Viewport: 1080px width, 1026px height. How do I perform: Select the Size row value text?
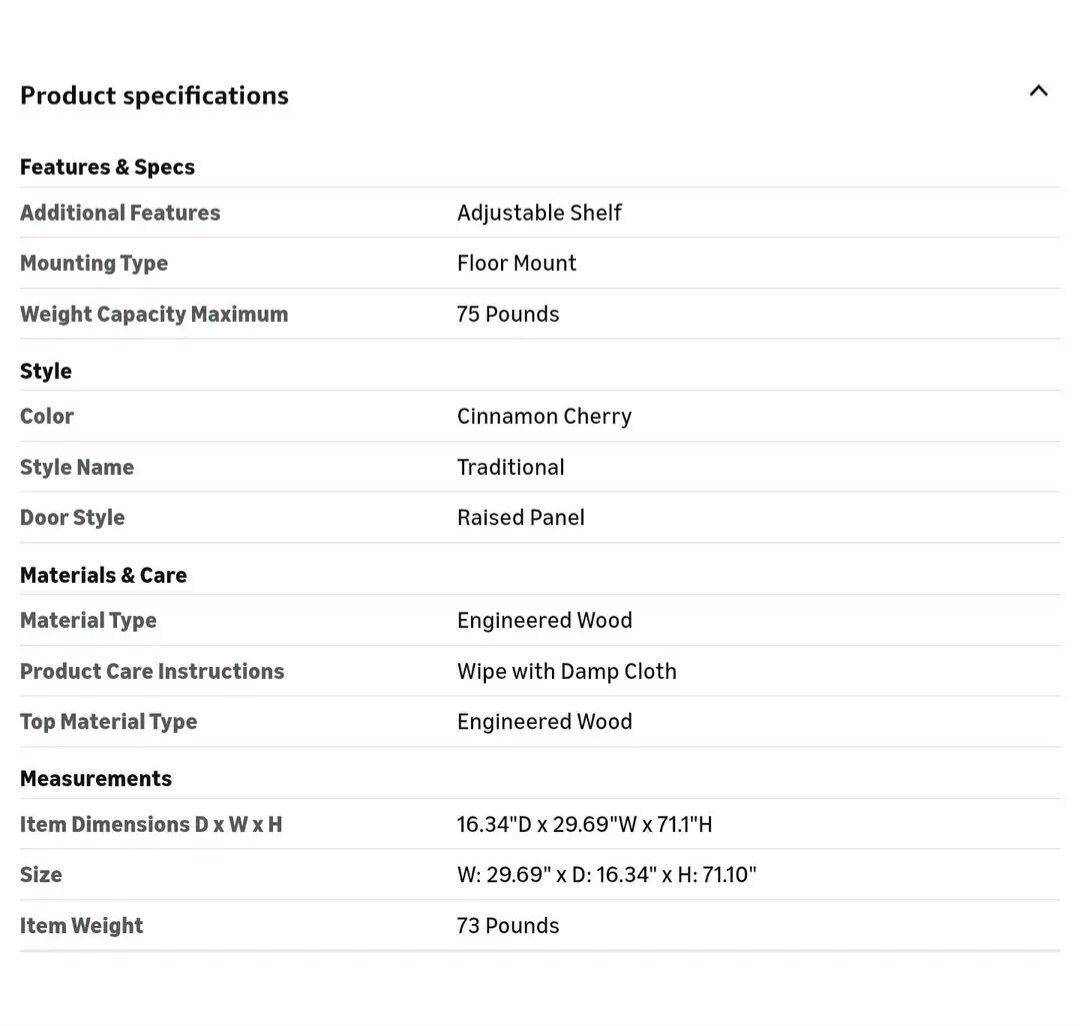click(606, 875)
